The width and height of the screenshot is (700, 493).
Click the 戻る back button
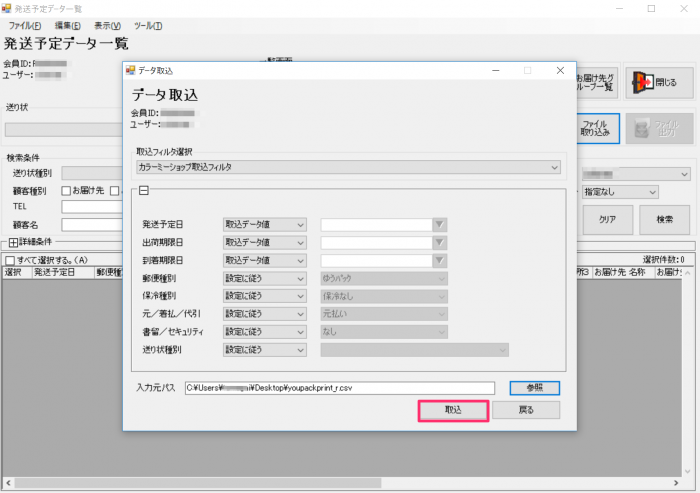coord(526,410)
